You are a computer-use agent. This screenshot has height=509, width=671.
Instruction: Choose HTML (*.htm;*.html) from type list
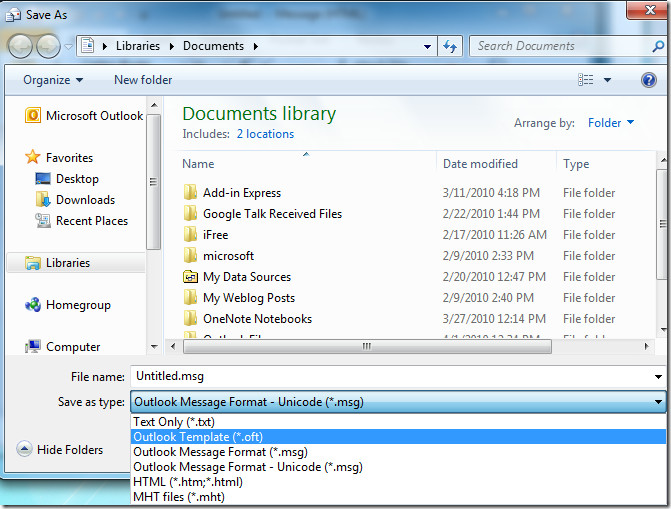(398, 482)
